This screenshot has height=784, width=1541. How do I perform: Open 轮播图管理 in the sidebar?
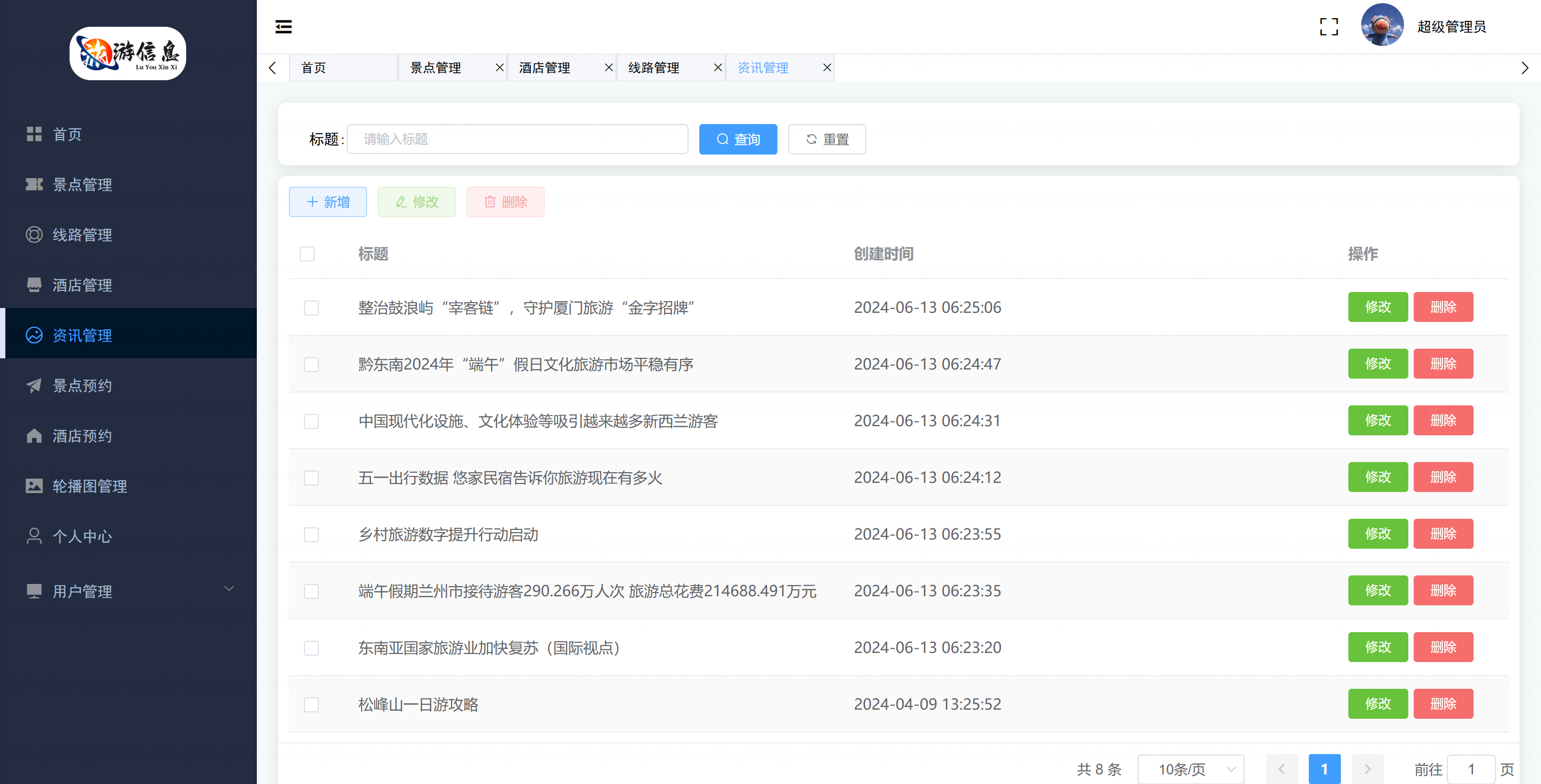coord(90,486)
